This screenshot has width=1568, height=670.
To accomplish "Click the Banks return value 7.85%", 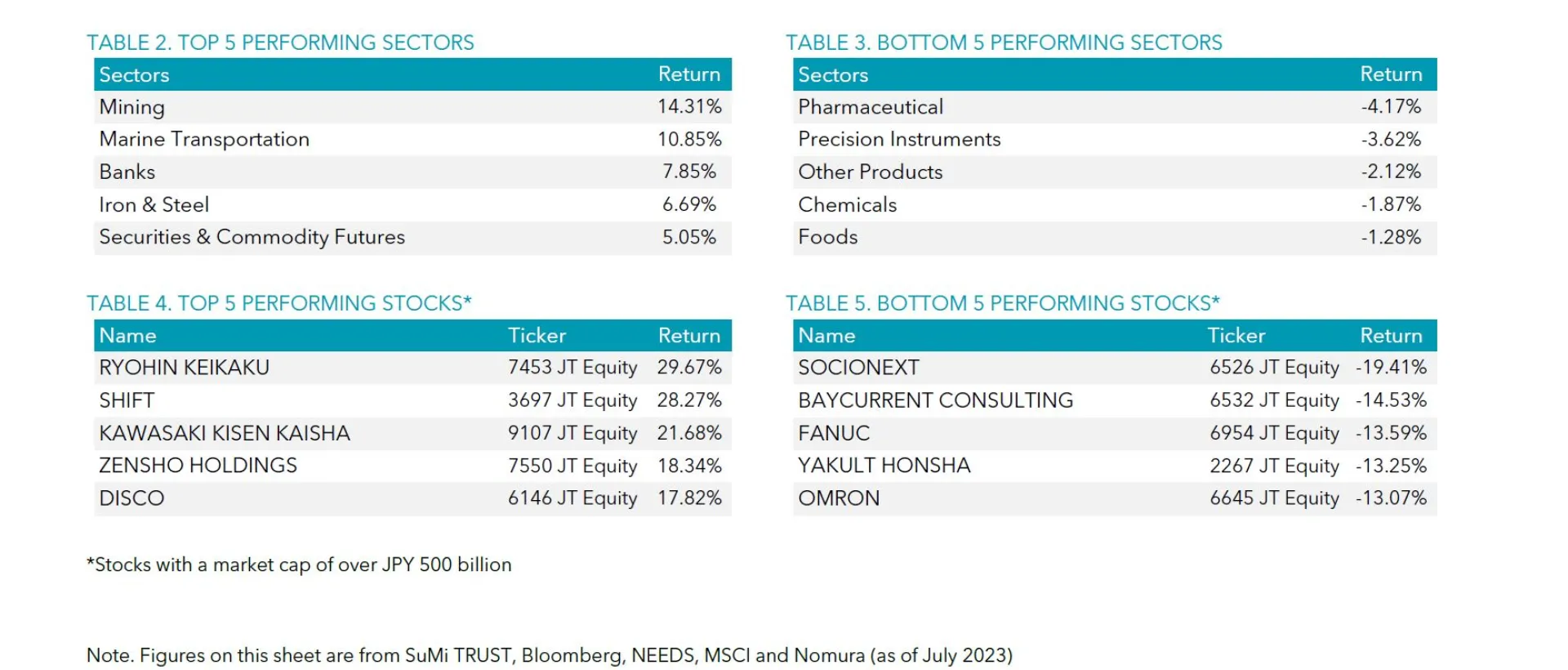I will click(688, 172).
